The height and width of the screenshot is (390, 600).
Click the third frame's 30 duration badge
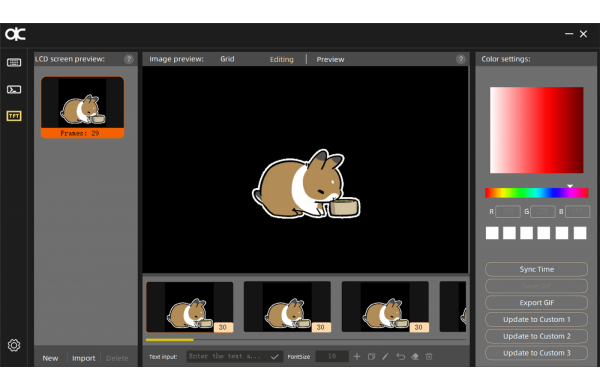[419, 327]
